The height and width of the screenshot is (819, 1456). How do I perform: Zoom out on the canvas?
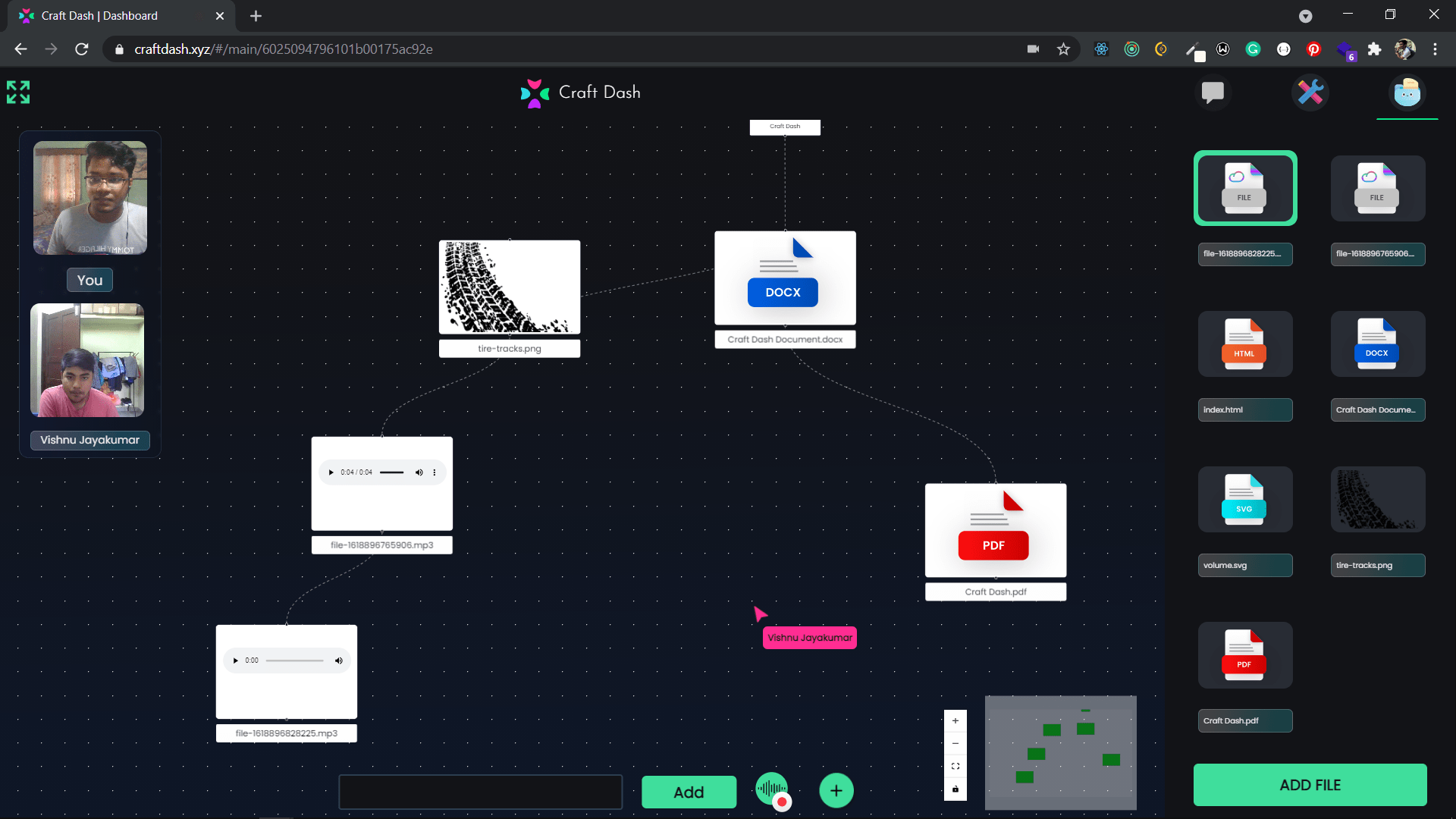955,743
